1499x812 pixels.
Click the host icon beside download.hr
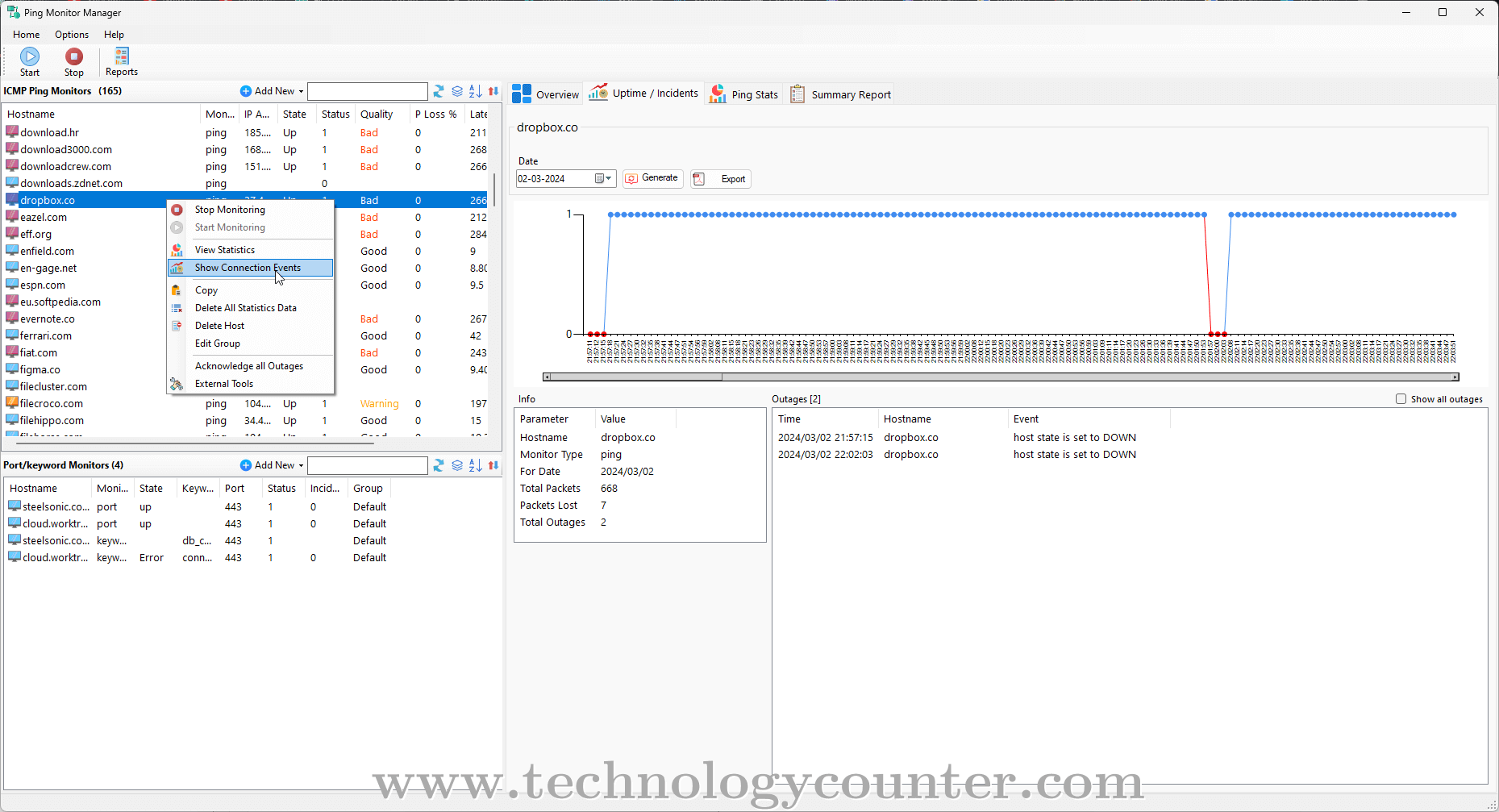click(x=12, y=131)
